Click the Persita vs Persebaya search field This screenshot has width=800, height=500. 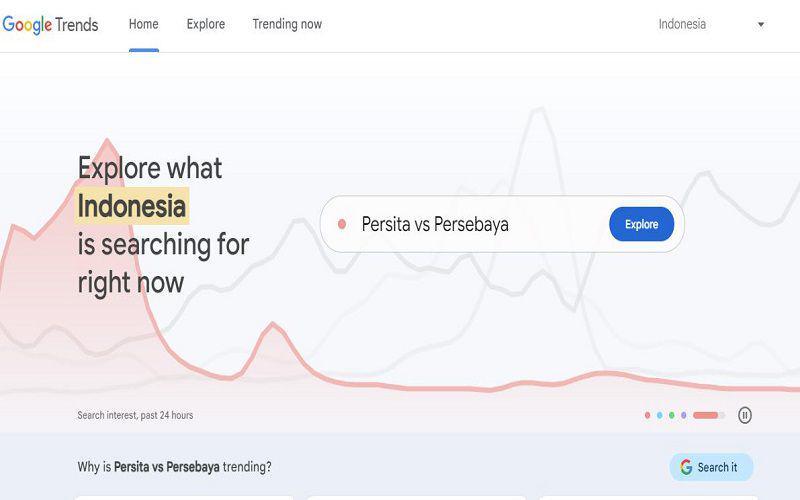coord(502,224)
